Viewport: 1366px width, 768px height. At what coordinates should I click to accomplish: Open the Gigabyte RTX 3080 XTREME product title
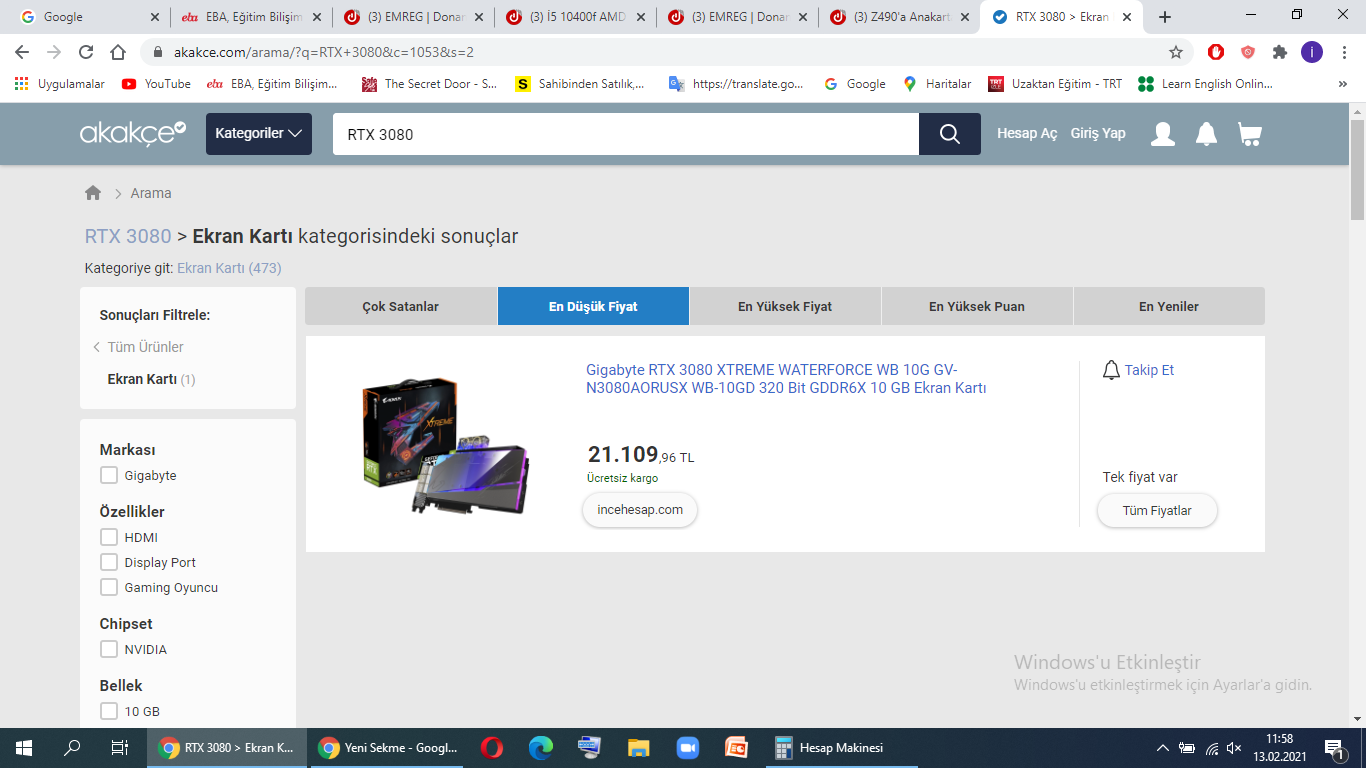pos(786,379)
